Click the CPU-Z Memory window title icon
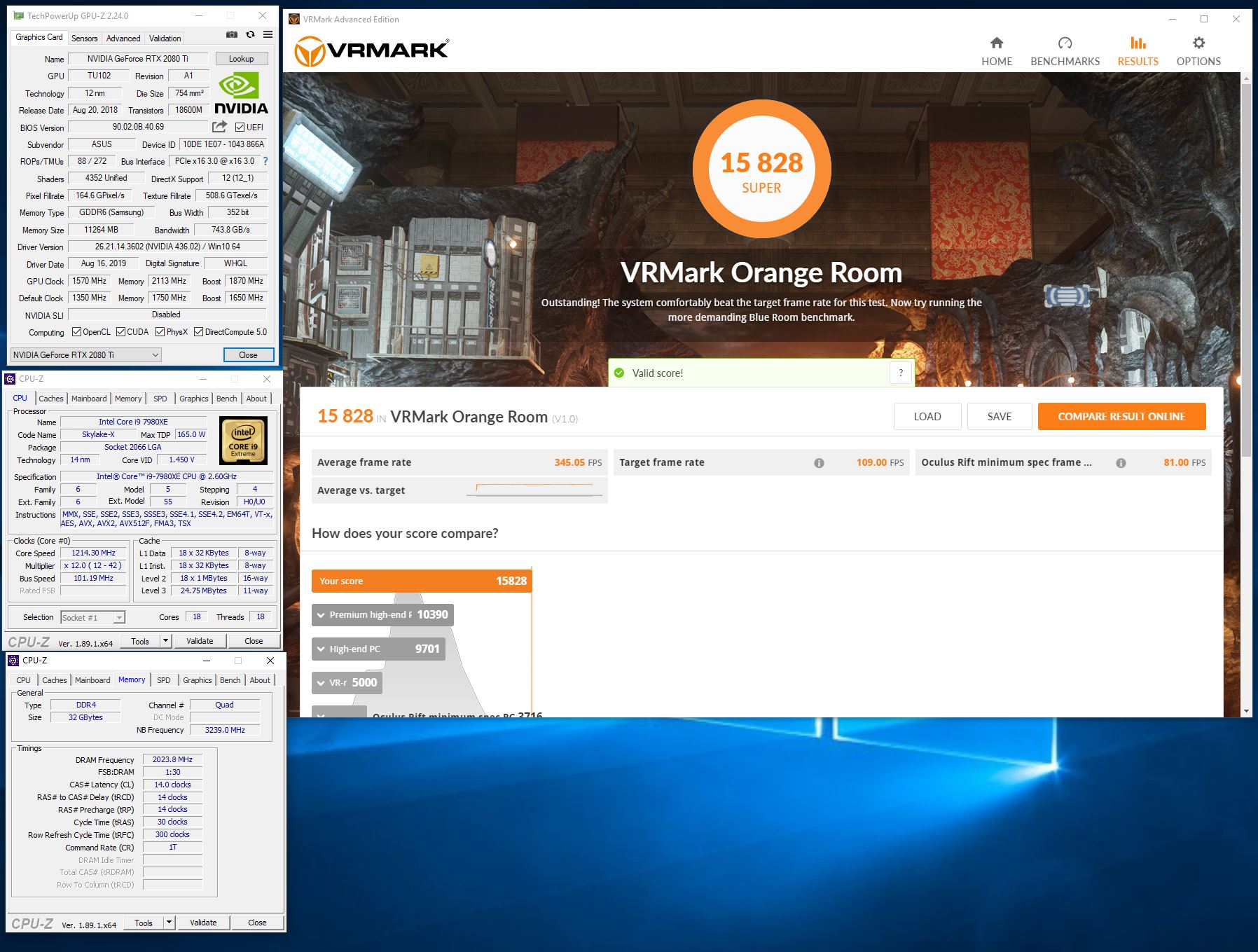Viewport: 1258px width, 952px height. pyautogui.click(x=13, y=660)
